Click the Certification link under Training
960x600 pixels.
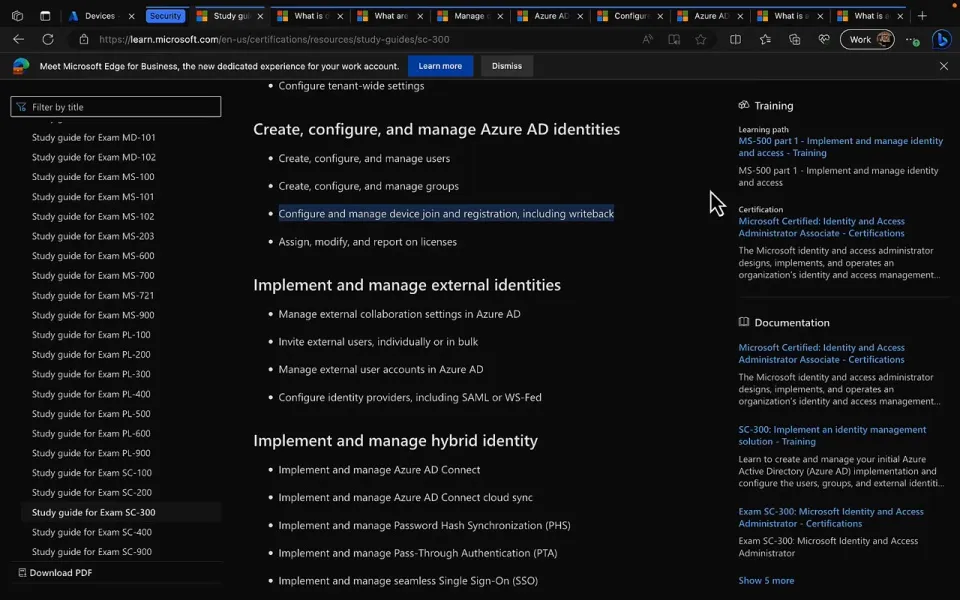click(821, 227)
